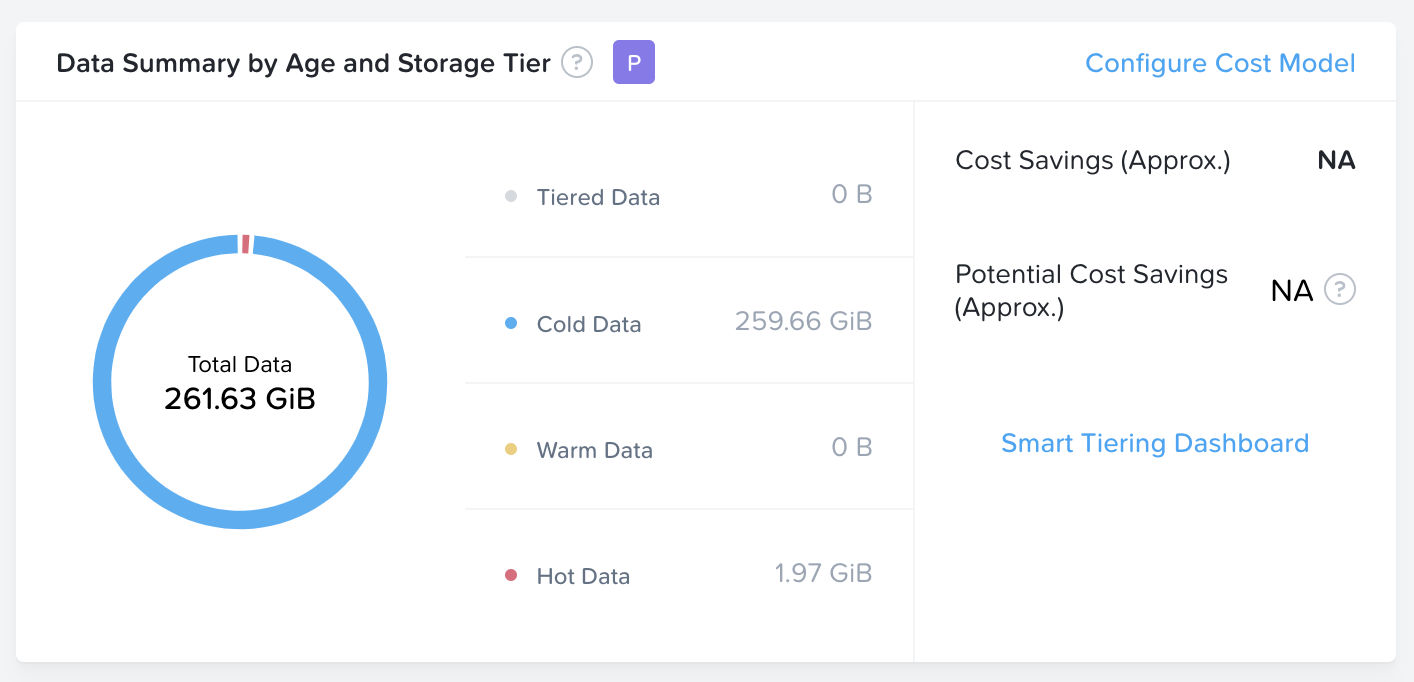The image size is (1414, 682).
Task: Click the help icon beside the panel title
Action: pos(576,64)
